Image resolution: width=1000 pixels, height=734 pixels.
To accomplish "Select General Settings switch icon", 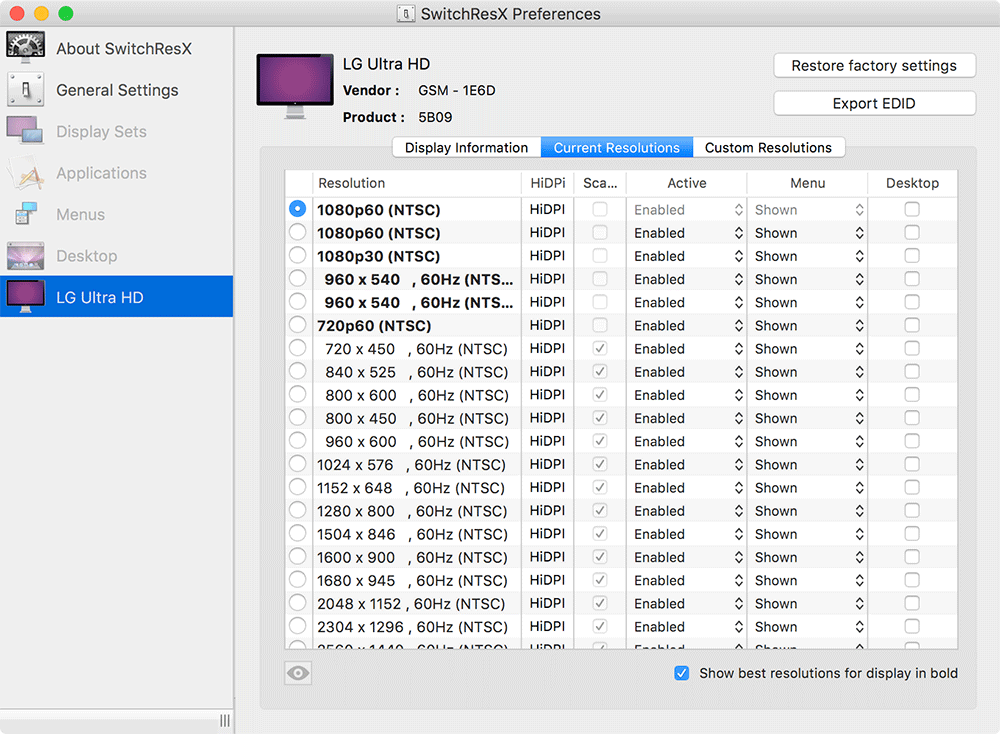I will pos(26,89).
